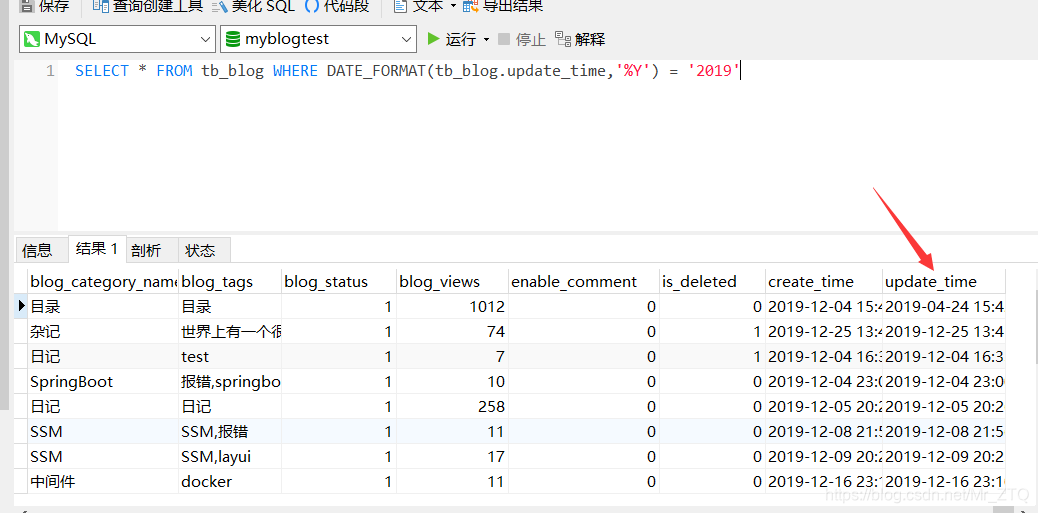Click the blog_views column header

pos(451,282)
